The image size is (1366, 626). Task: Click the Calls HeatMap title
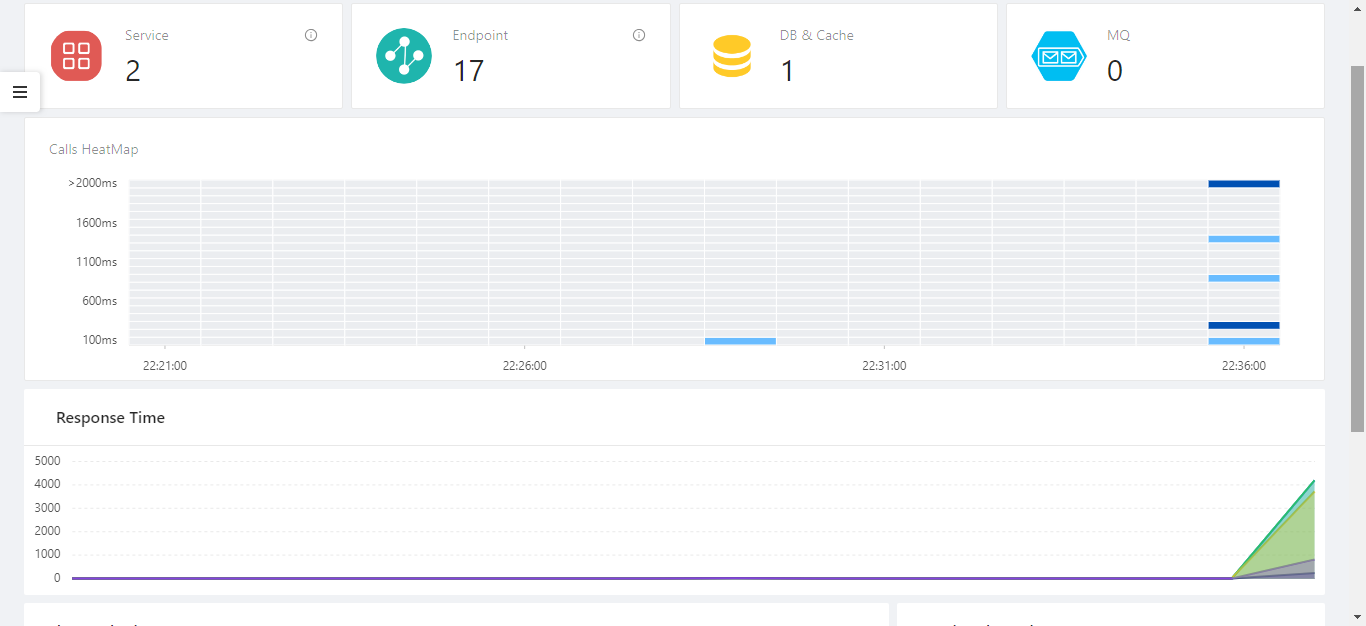click(94, 149)
